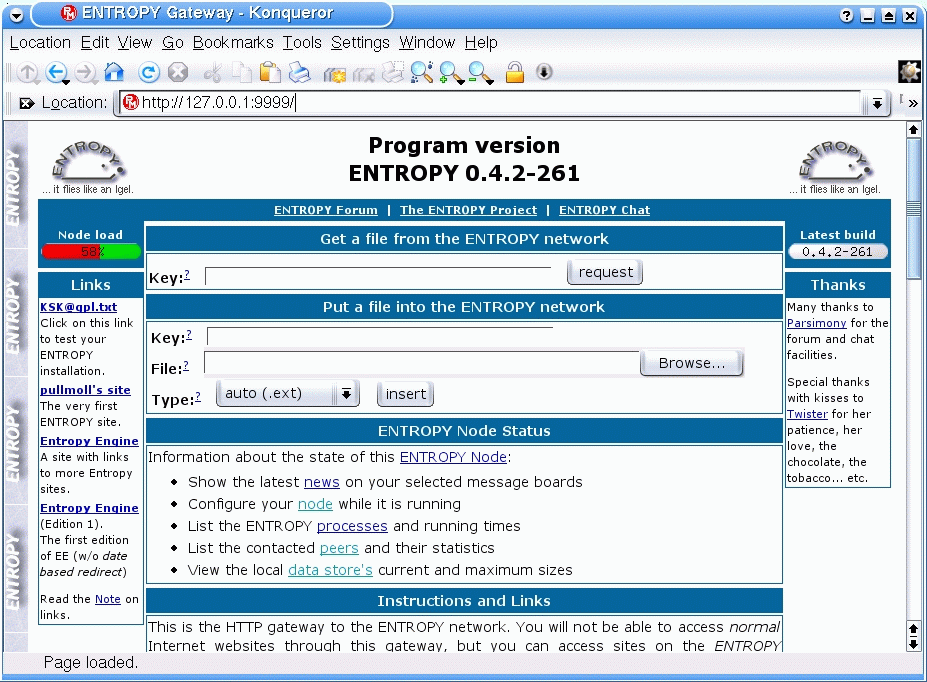This screenshot has height=682, width=927.
Task: Open the news link
Action: pos(322,482)
